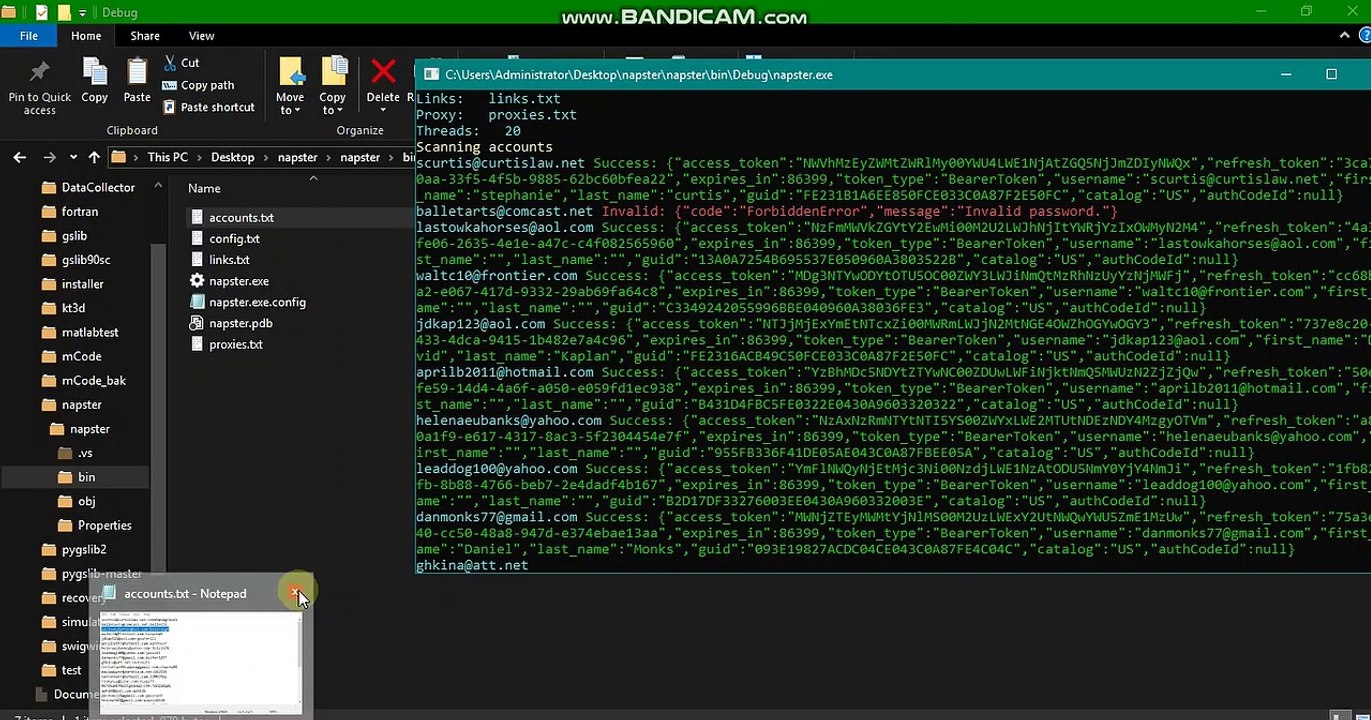Go forward with the right arrow

[49, 157]
